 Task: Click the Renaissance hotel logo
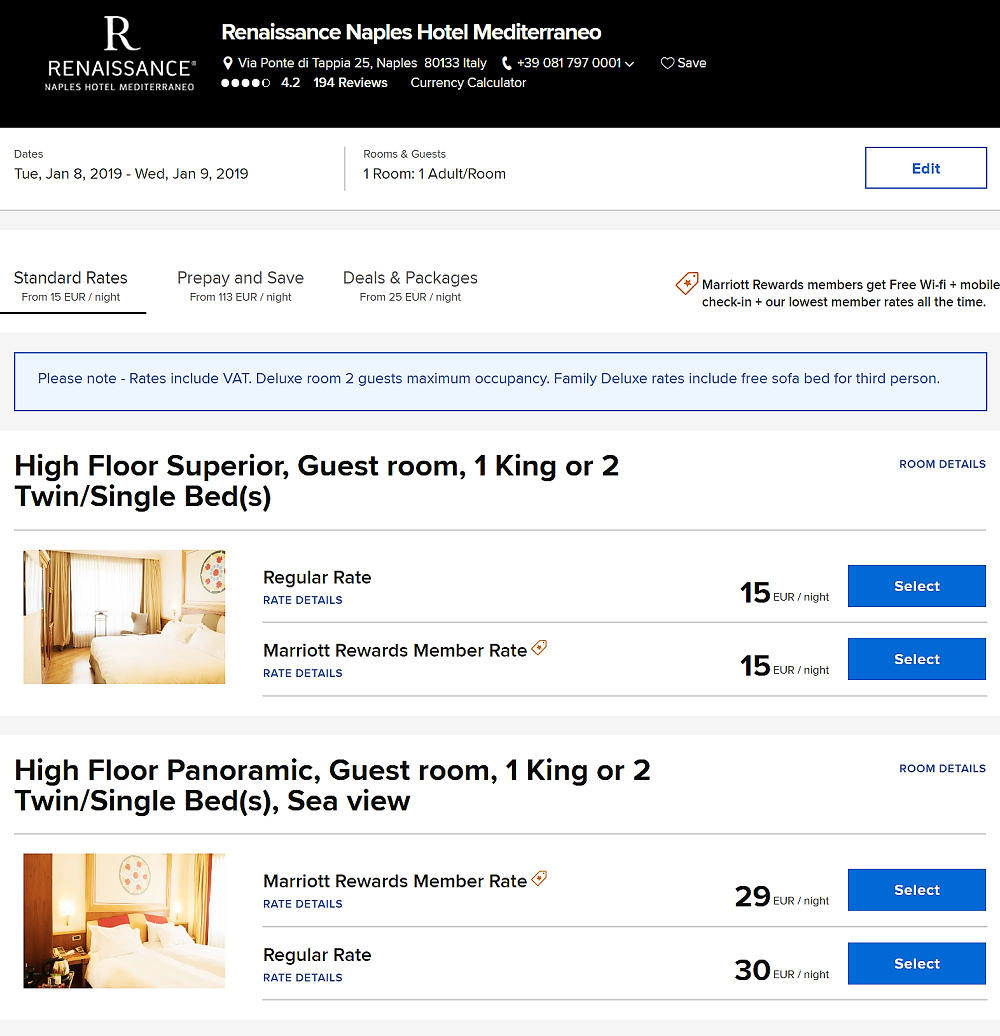tap(120, 54)
